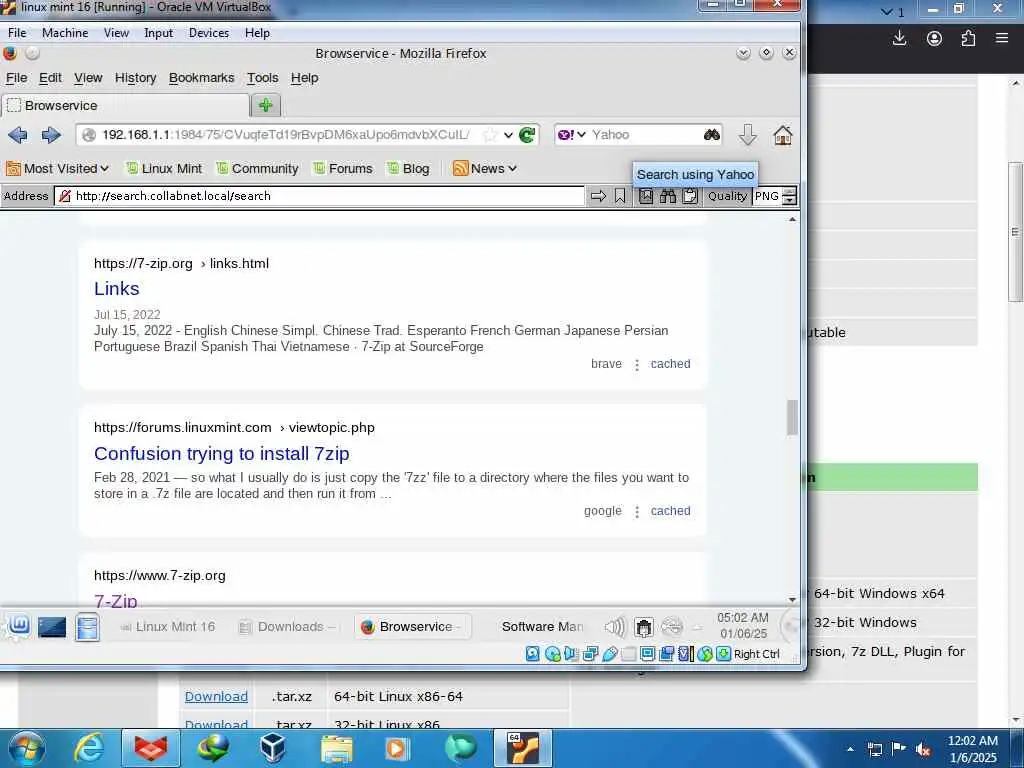Open Confusion trying to install 7zip result
Viewport: 1024px width, 768px height.
221,453
